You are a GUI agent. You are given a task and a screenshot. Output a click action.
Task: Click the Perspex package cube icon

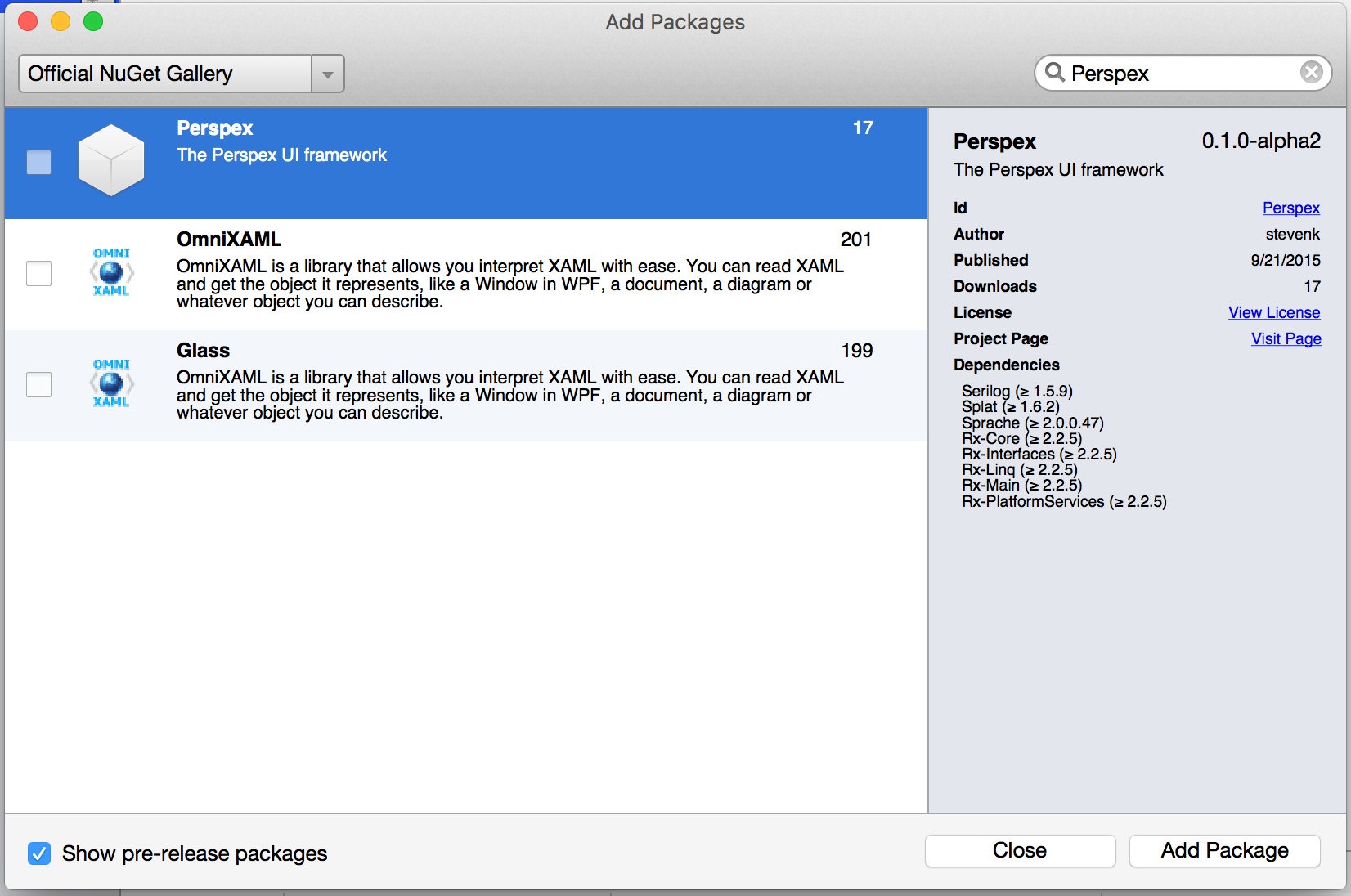(x=111, y=160)
